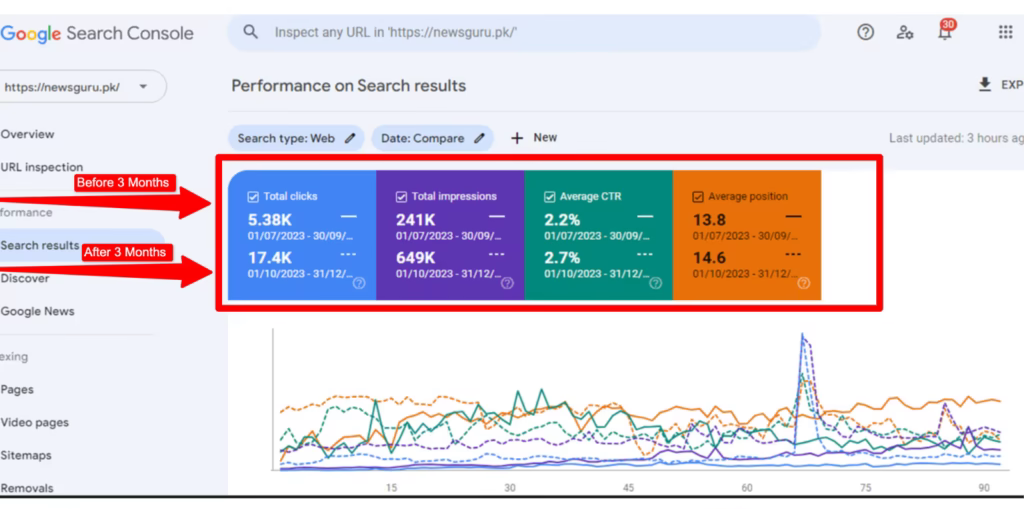Click the Performance on Search results heading

349,86
